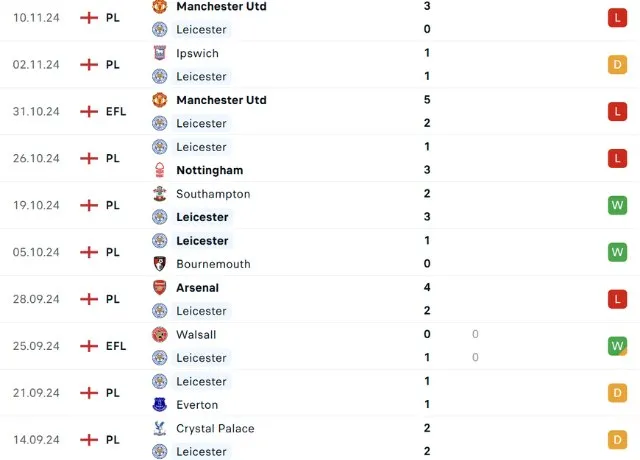Open the Ipswich team name link

point(197,53)
